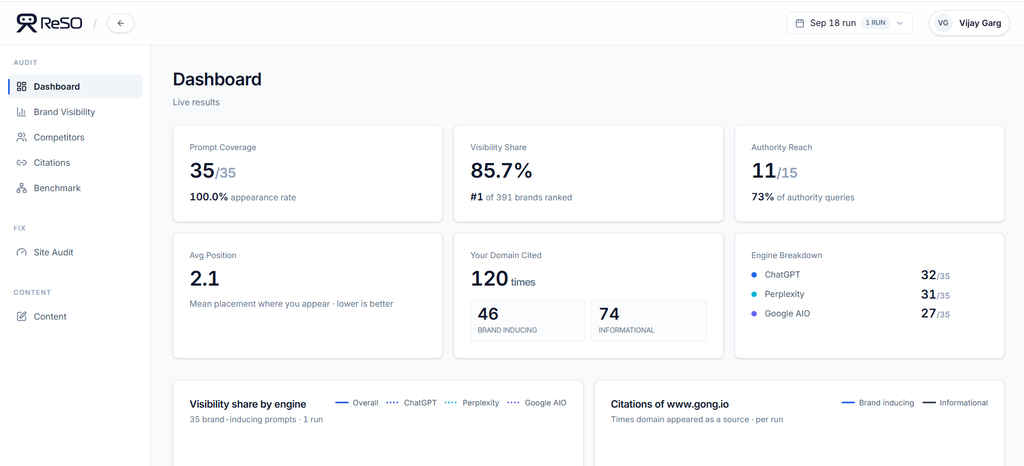
Task: Click the 32/35 ChatGPT score
Action: click(935, 275)
